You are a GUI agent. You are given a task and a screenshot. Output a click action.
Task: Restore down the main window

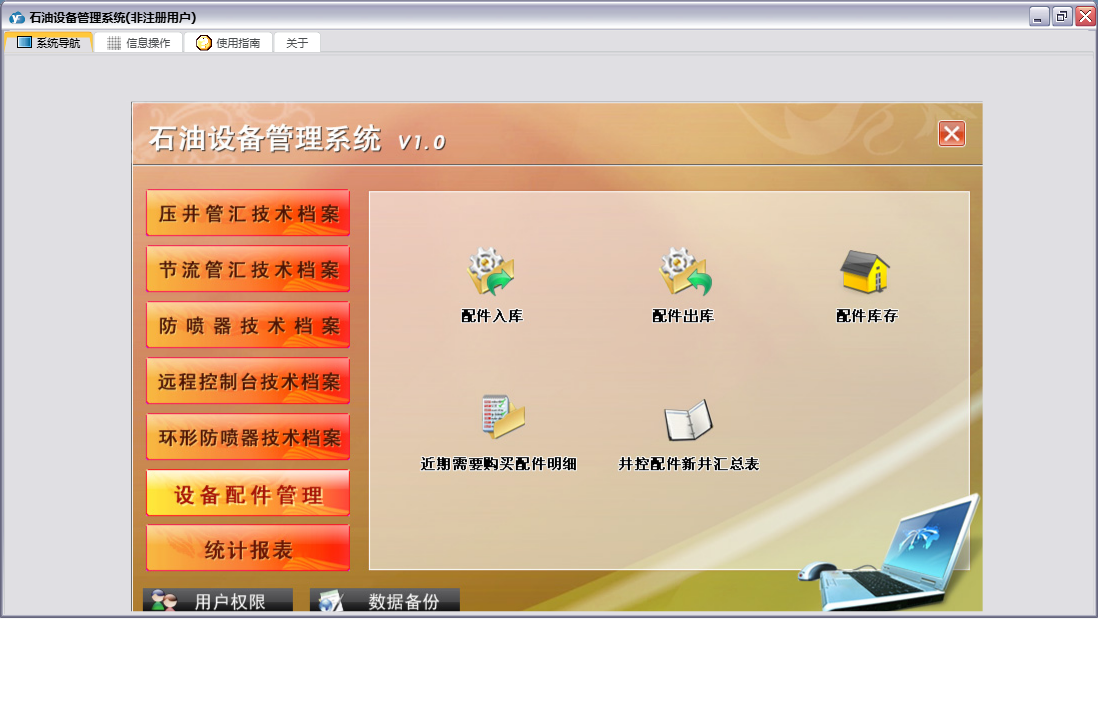1062,16
